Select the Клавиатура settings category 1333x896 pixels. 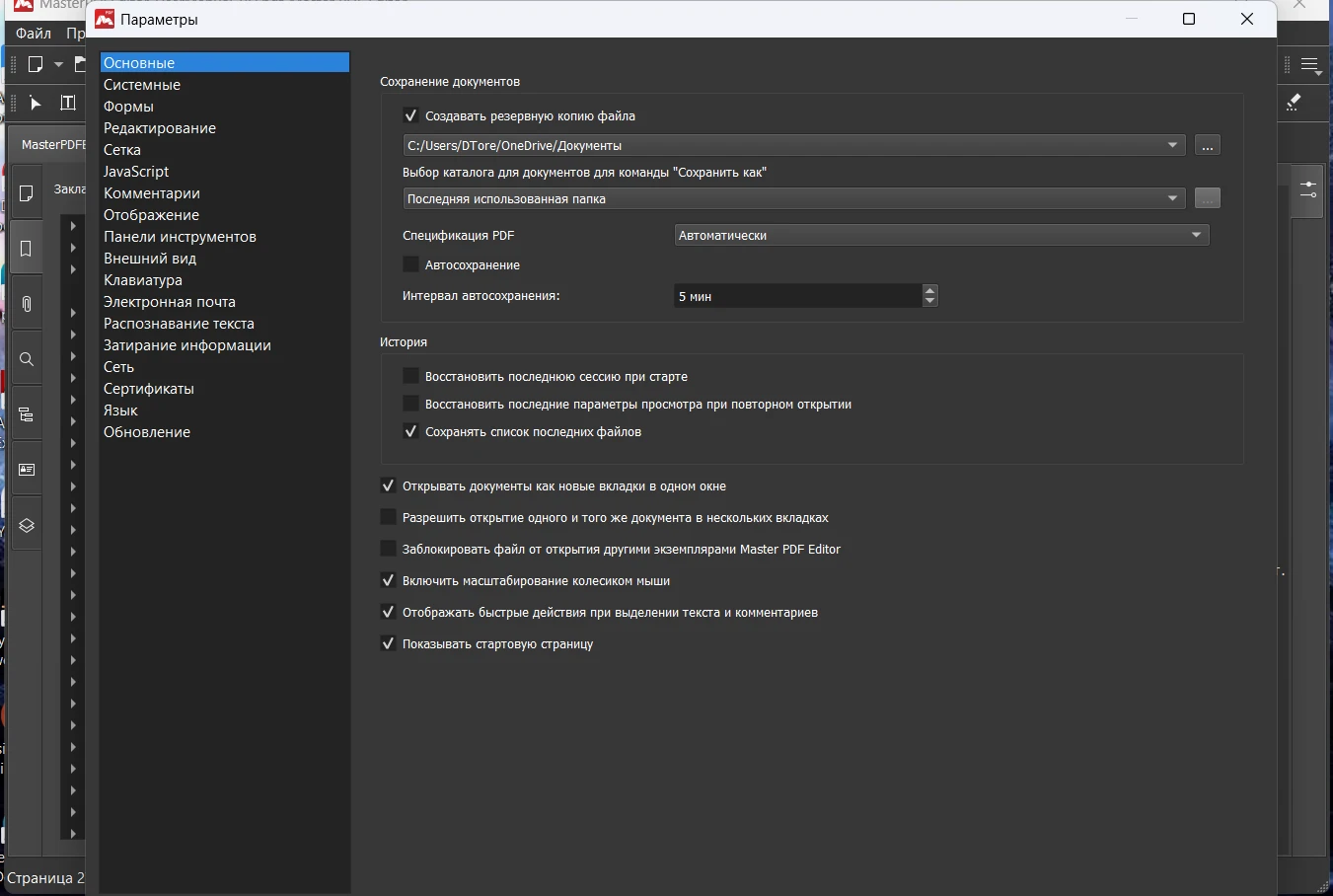pyautogui.click(x=143, y=280)
